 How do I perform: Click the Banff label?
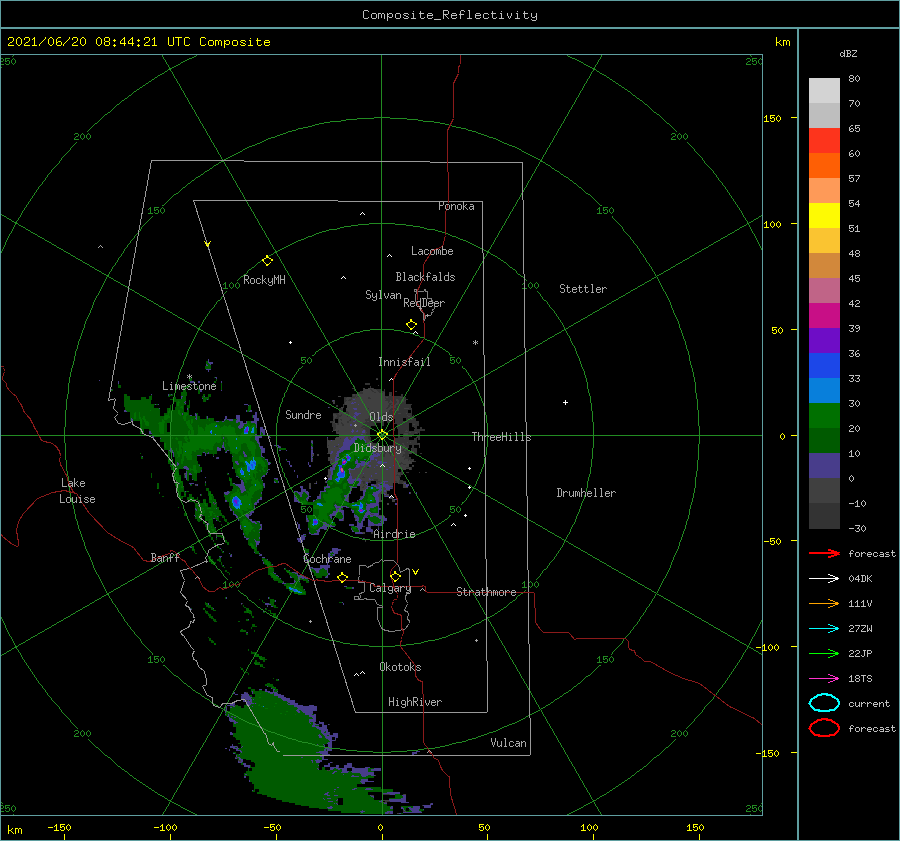pyautogui.click(x=165, y=557)
